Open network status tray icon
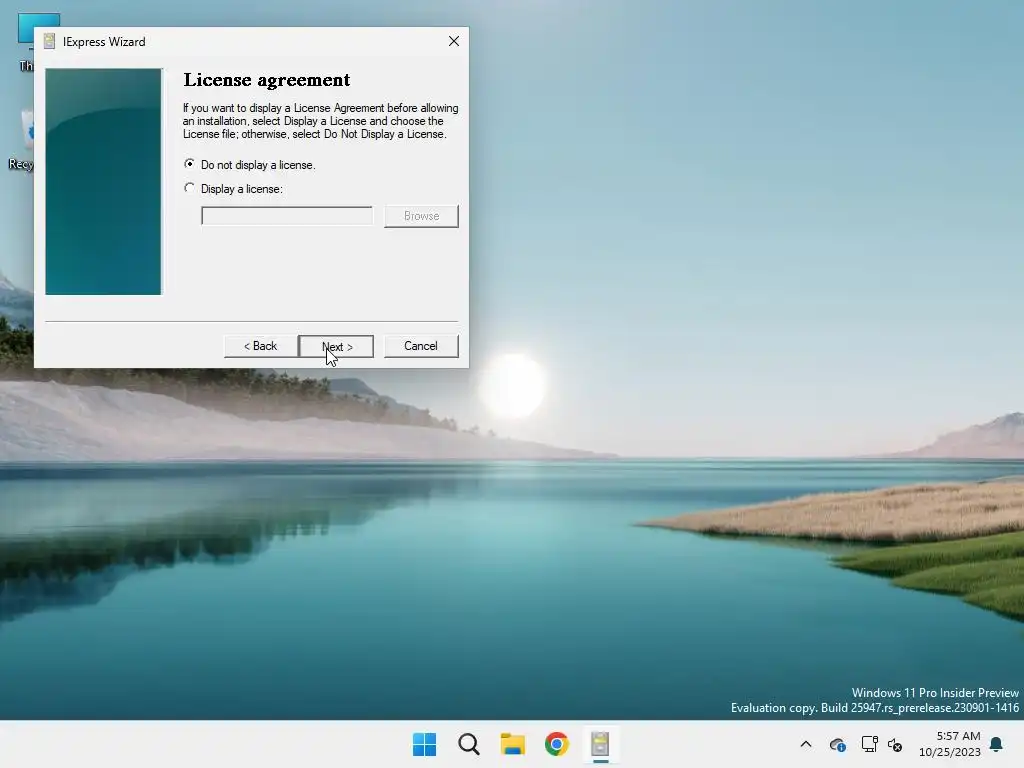Screen dimensions: 1024x768 869,744
